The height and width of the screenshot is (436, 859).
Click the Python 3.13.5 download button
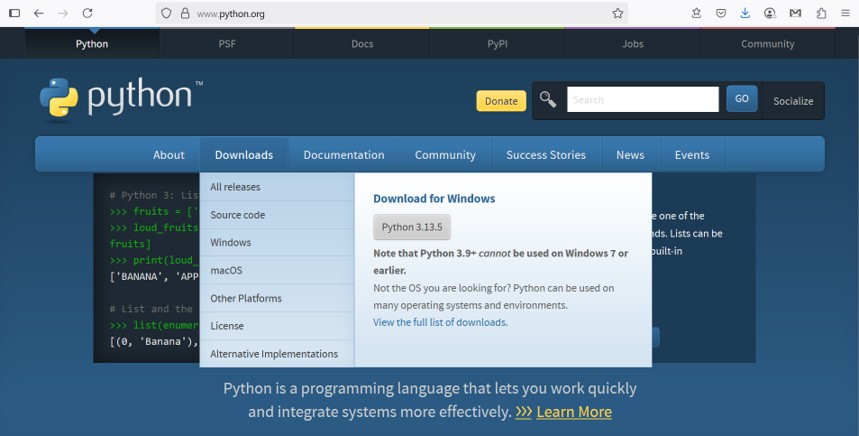(412, 227)
